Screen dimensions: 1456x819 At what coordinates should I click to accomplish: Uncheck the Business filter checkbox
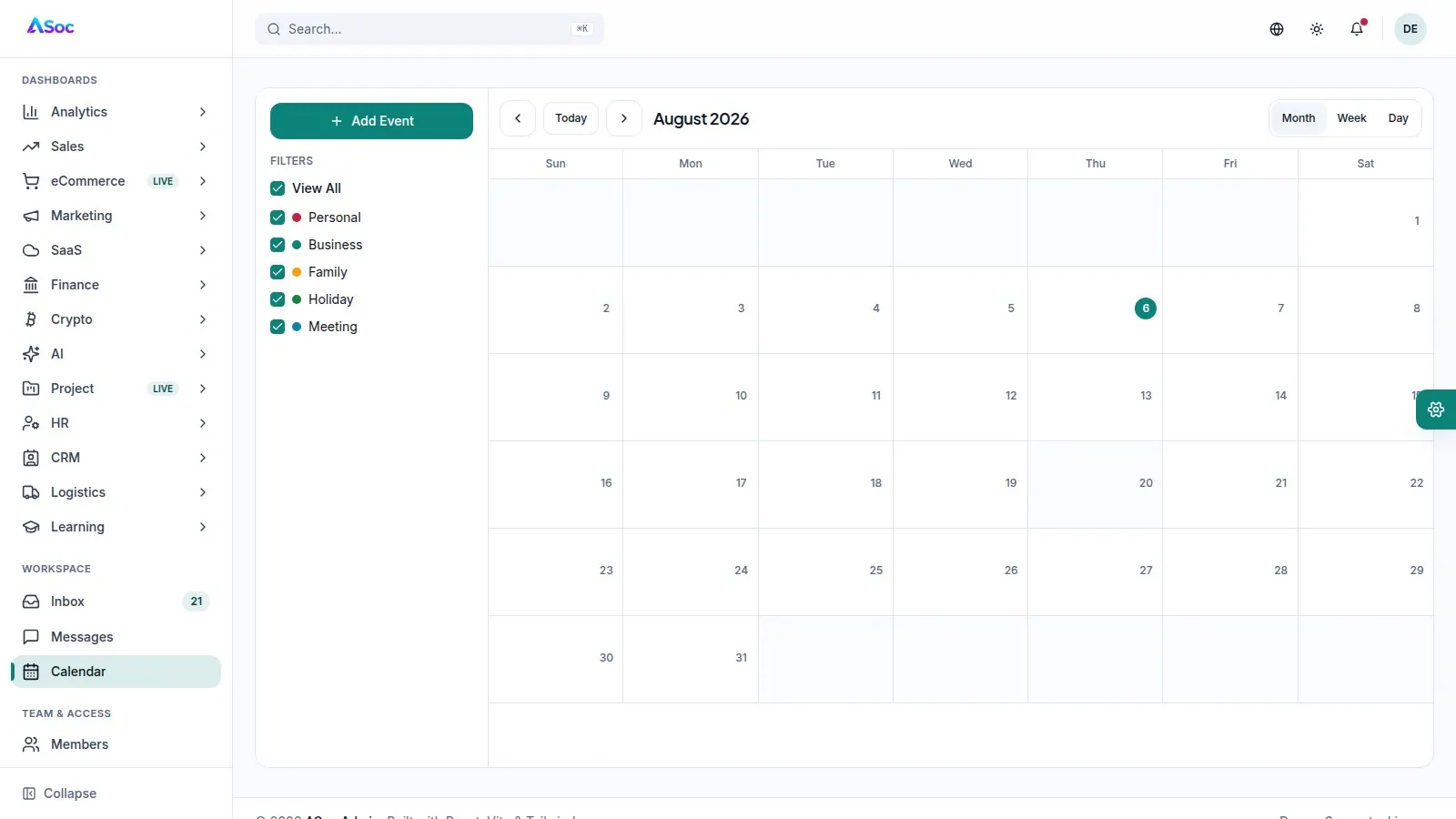click(278, 245)
